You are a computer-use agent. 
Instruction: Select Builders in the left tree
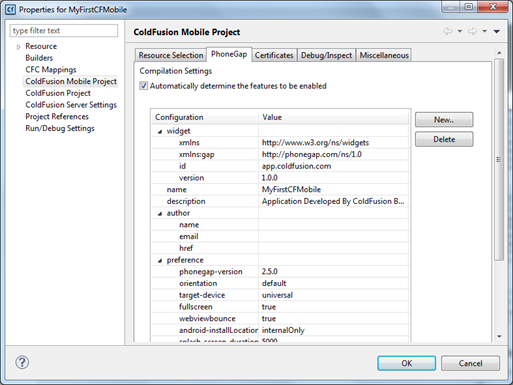pyautogui.click(x=39, y=58)
